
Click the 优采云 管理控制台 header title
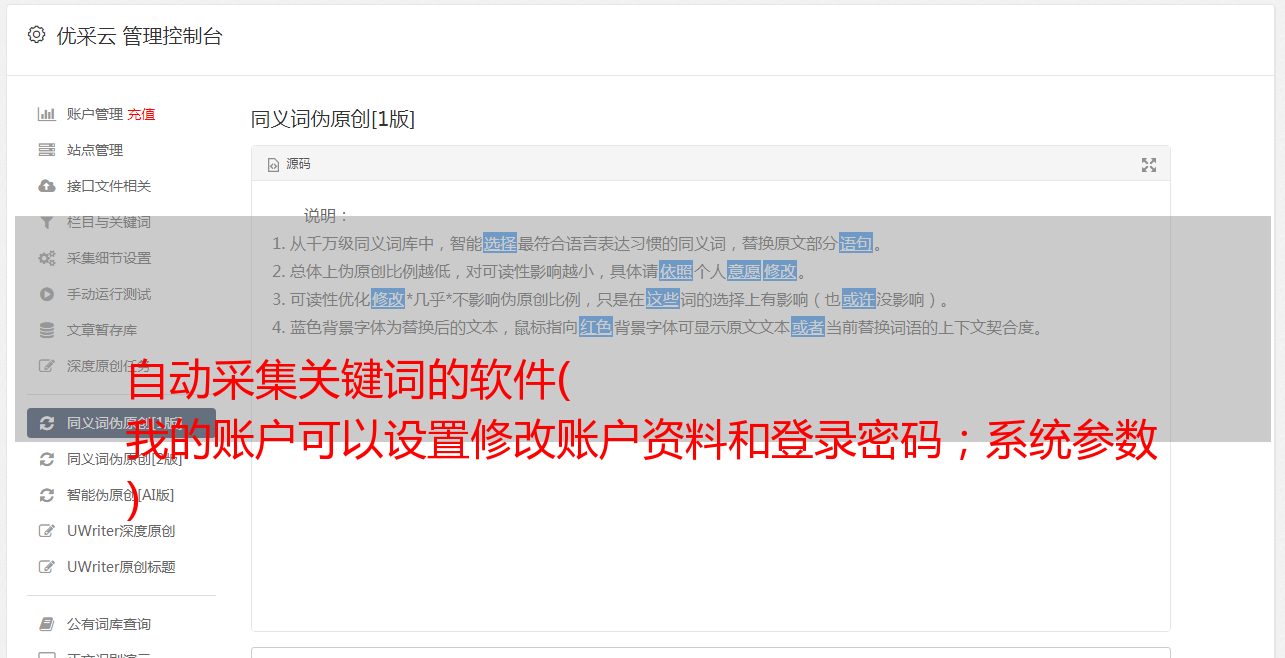[x=139, y=36]
